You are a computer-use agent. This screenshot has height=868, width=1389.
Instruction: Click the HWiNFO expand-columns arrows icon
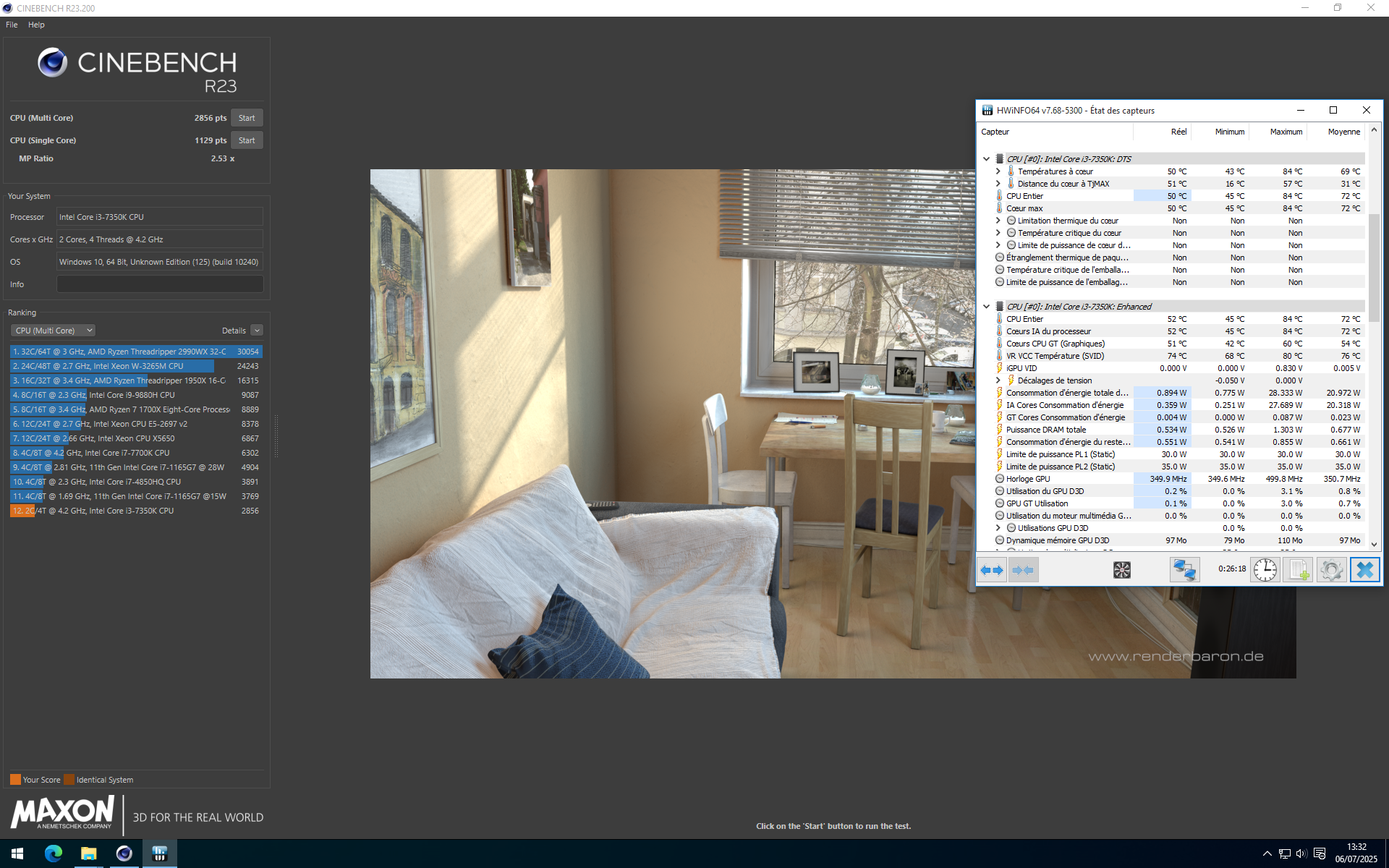click(992, 570)
